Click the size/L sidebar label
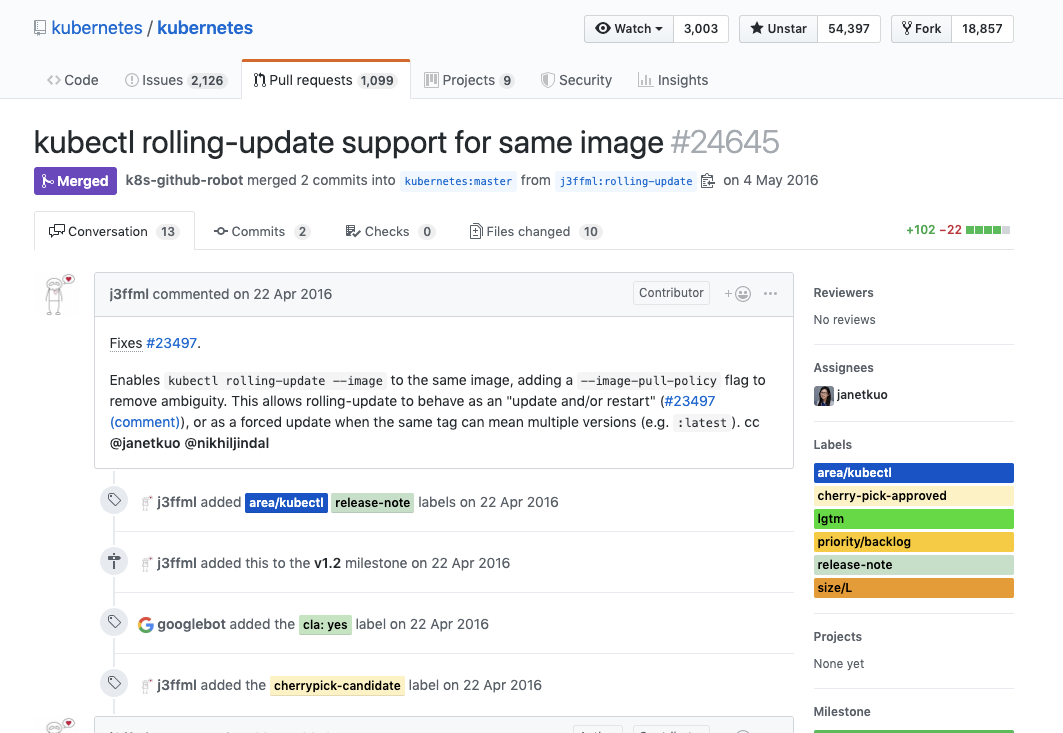Image resolution: width=1063 pixels, height=733 pixels. (913, 588)
